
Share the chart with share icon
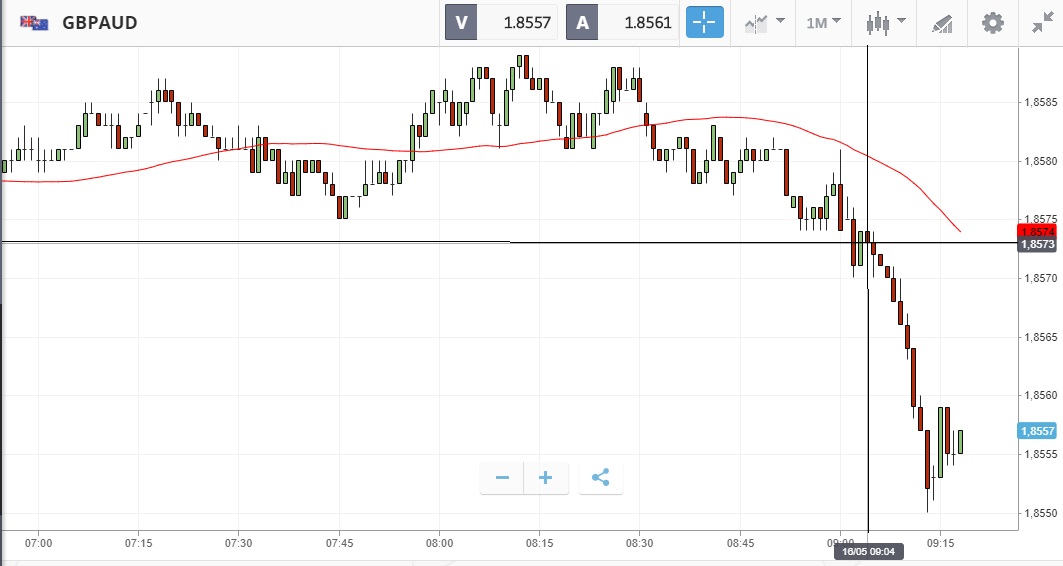coord(600,477)
